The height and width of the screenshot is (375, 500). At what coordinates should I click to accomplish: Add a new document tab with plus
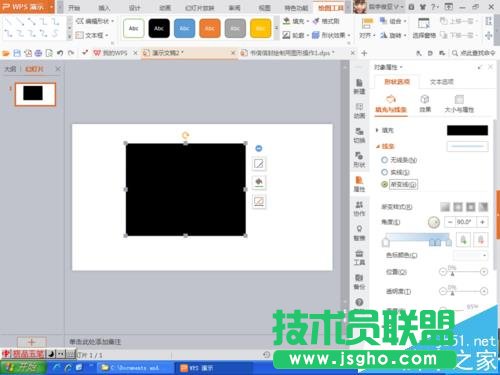coord(364,53)
